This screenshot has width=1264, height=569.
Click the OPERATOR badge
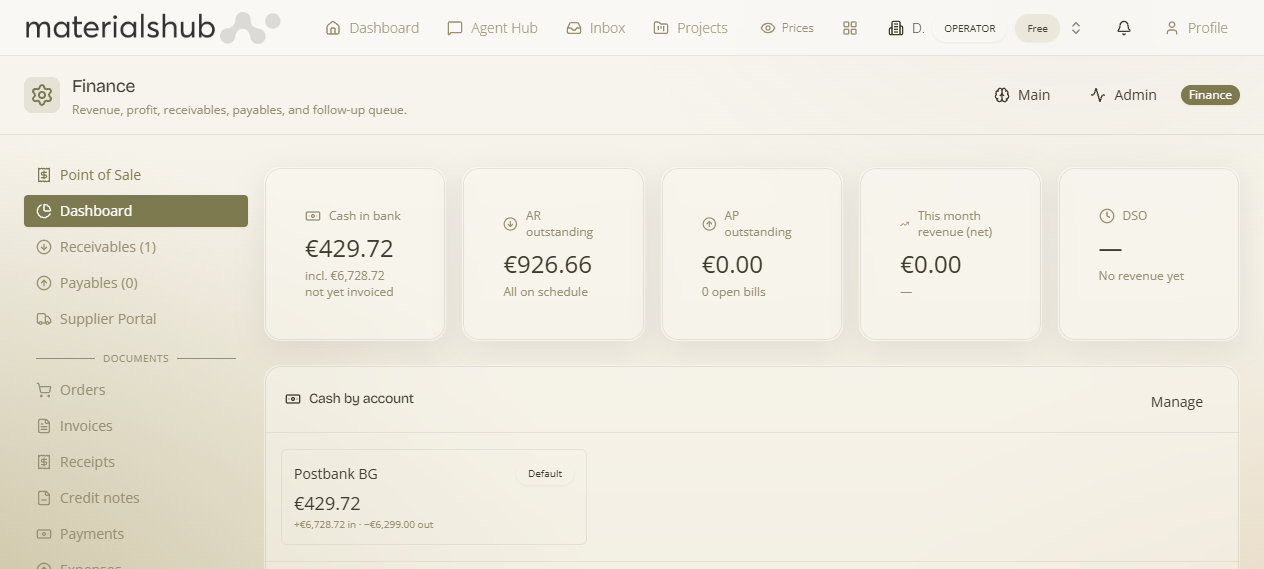click(970, 28)
